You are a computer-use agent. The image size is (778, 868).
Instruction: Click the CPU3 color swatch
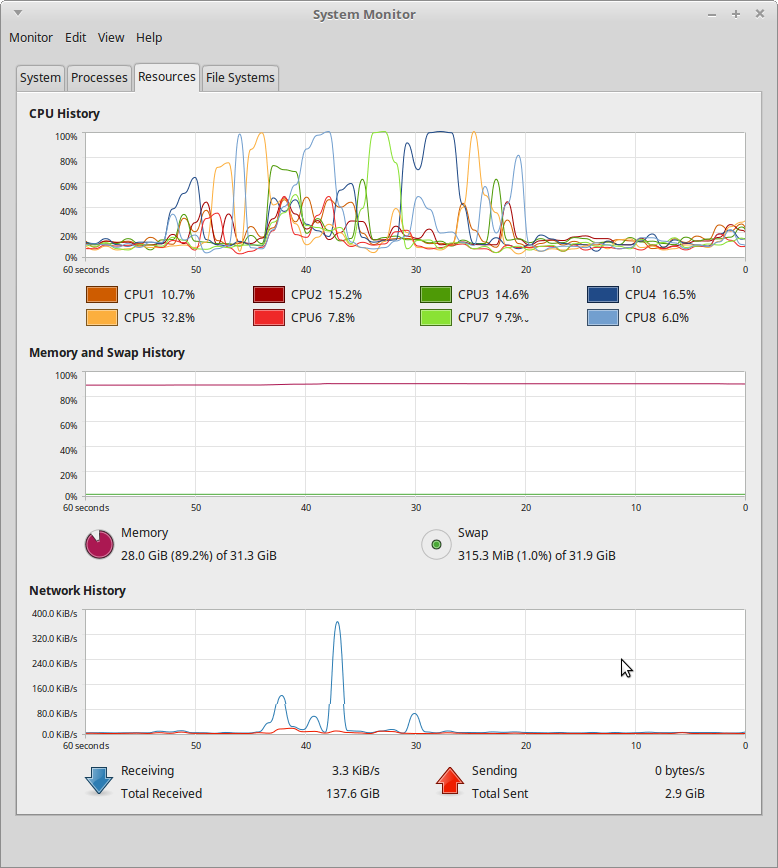[436, 294]
